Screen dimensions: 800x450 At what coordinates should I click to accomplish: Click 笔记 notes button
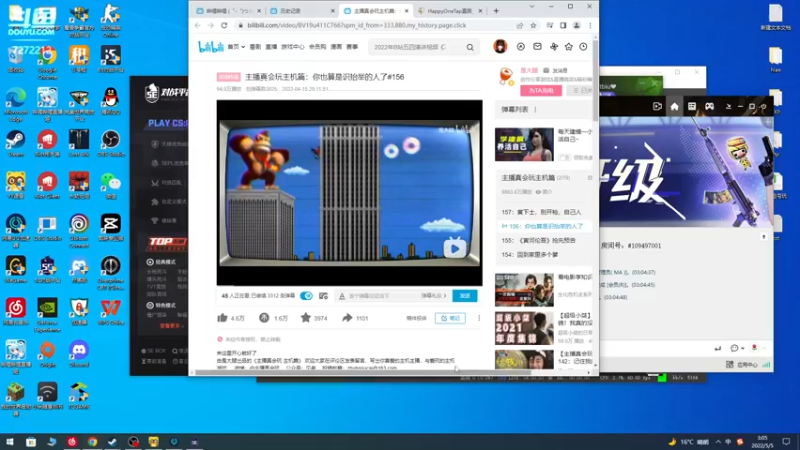pyautogui.click(x=450, y=318)
